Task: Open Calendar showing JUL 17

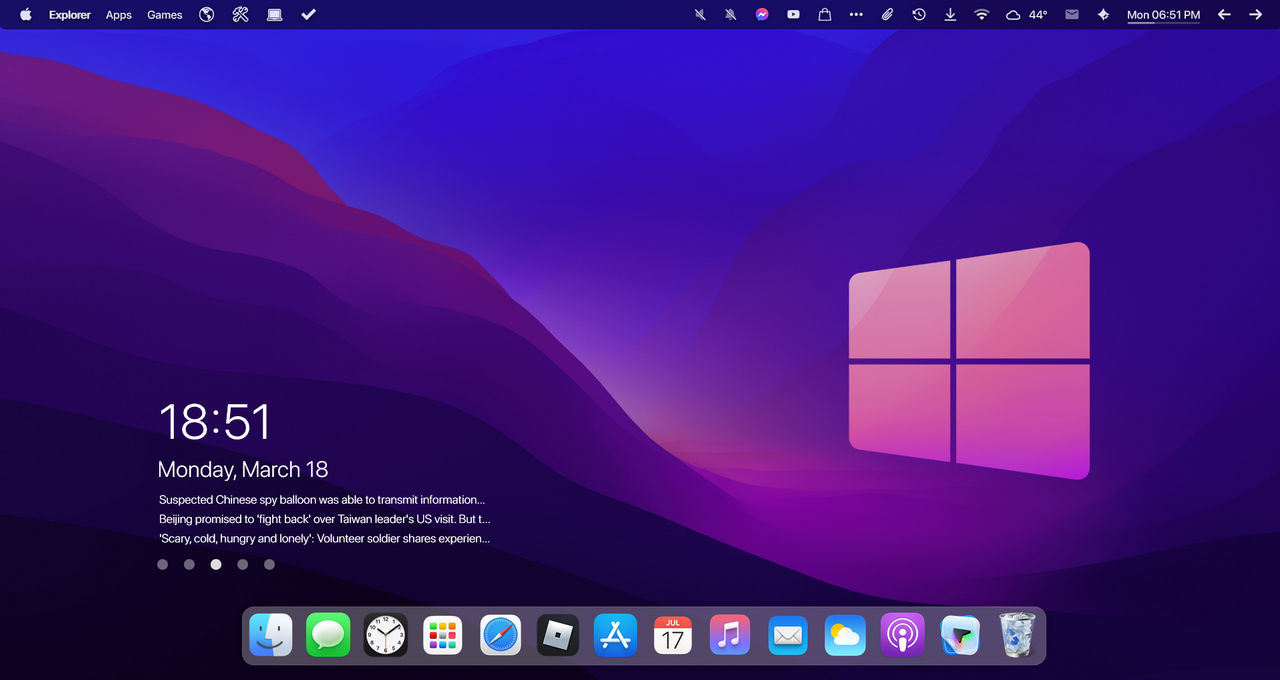Action: [673, 635]
